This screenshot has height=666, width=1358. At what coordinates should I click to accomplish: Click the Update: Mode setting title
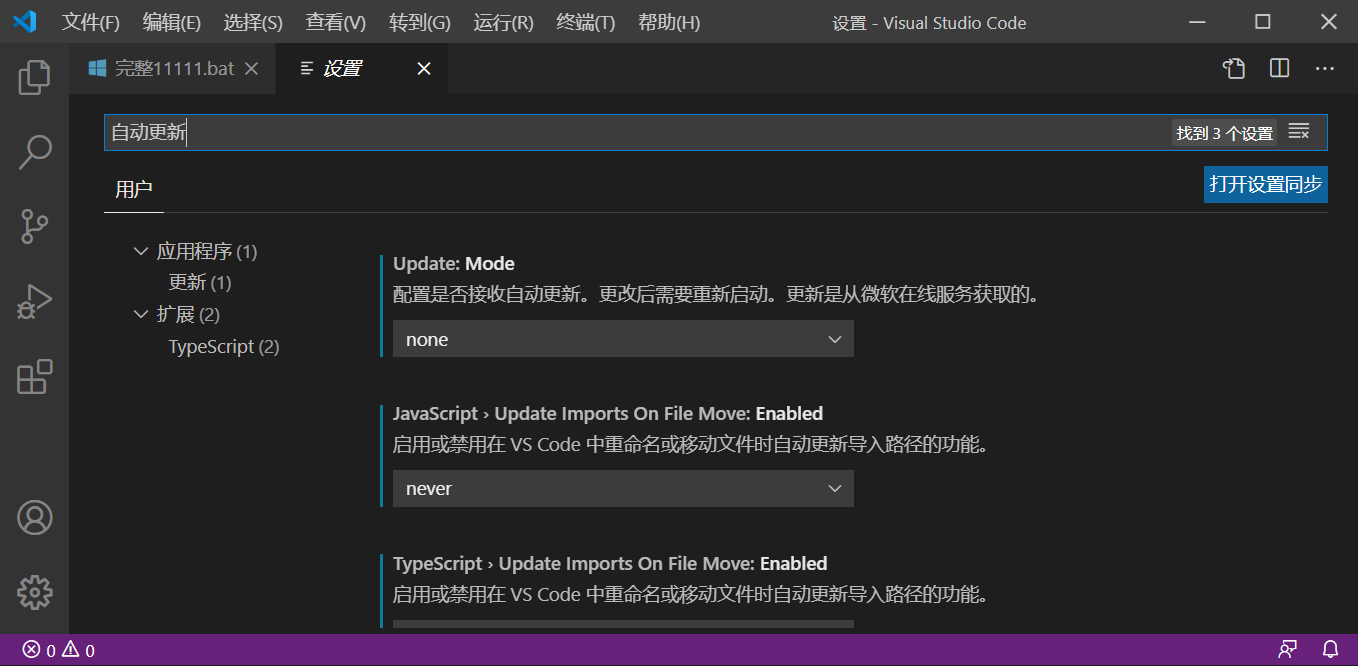(454, 264)
